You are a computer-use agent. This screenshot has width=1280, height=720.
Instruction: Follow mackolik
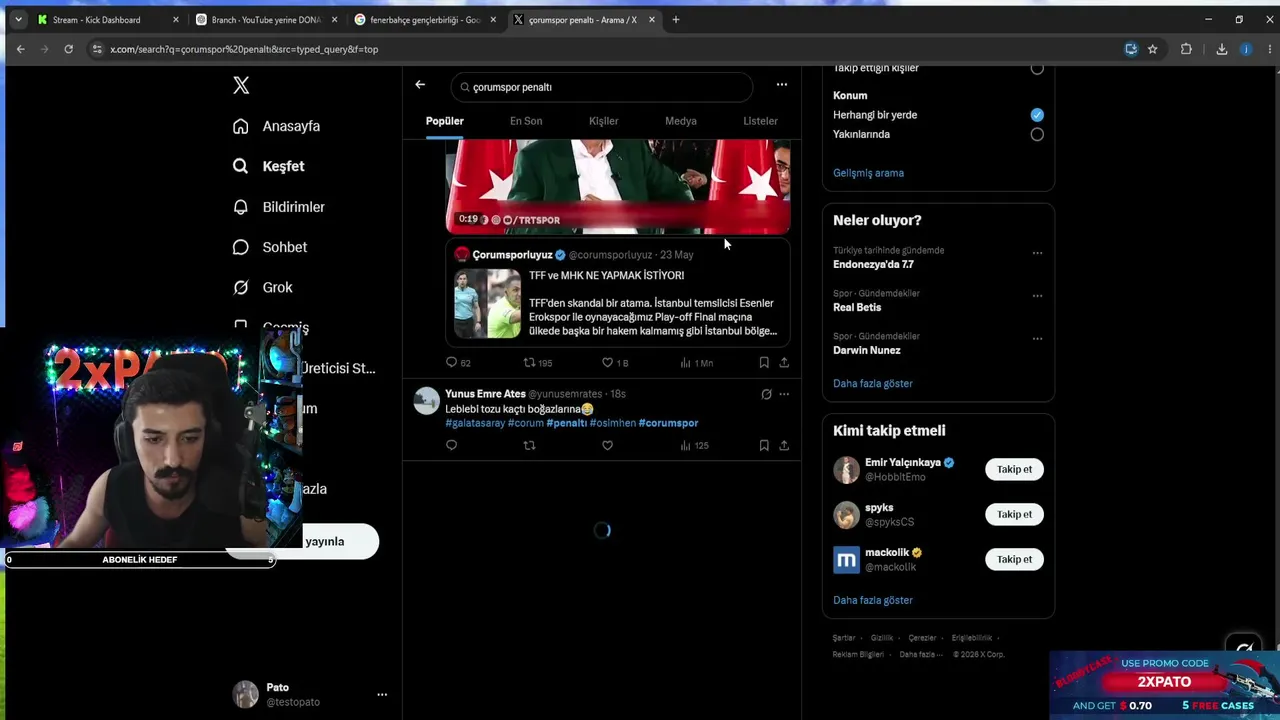click(1014, 560)
